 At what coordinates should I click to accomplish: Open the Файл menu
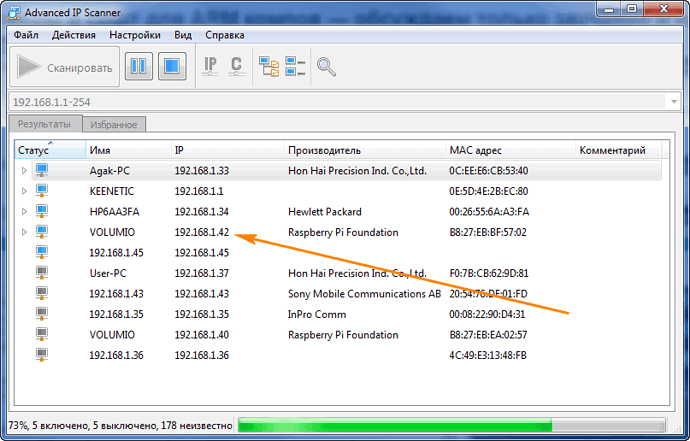click(26, 35)
